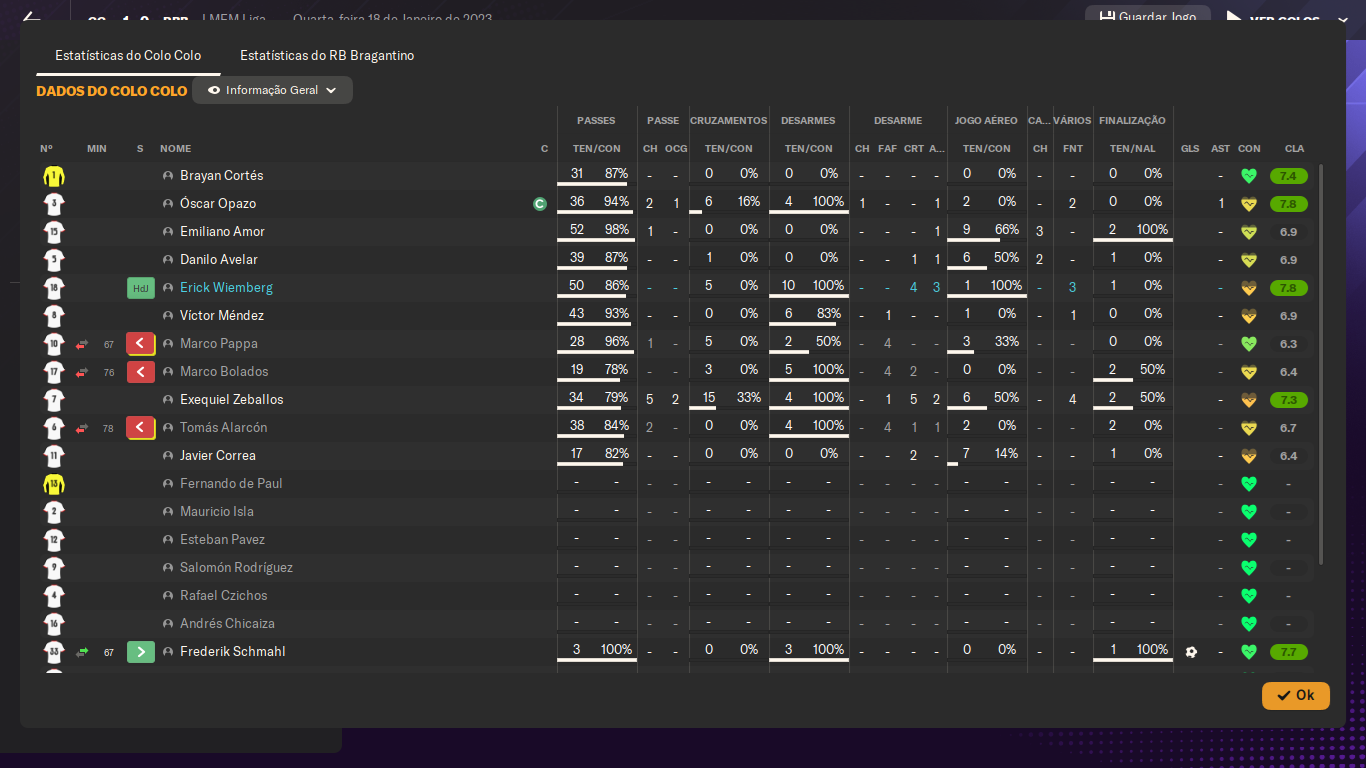Click the goal ball icon for Frederik Schmahl
The image size is (1366, 768).
tap(1191, 652)
